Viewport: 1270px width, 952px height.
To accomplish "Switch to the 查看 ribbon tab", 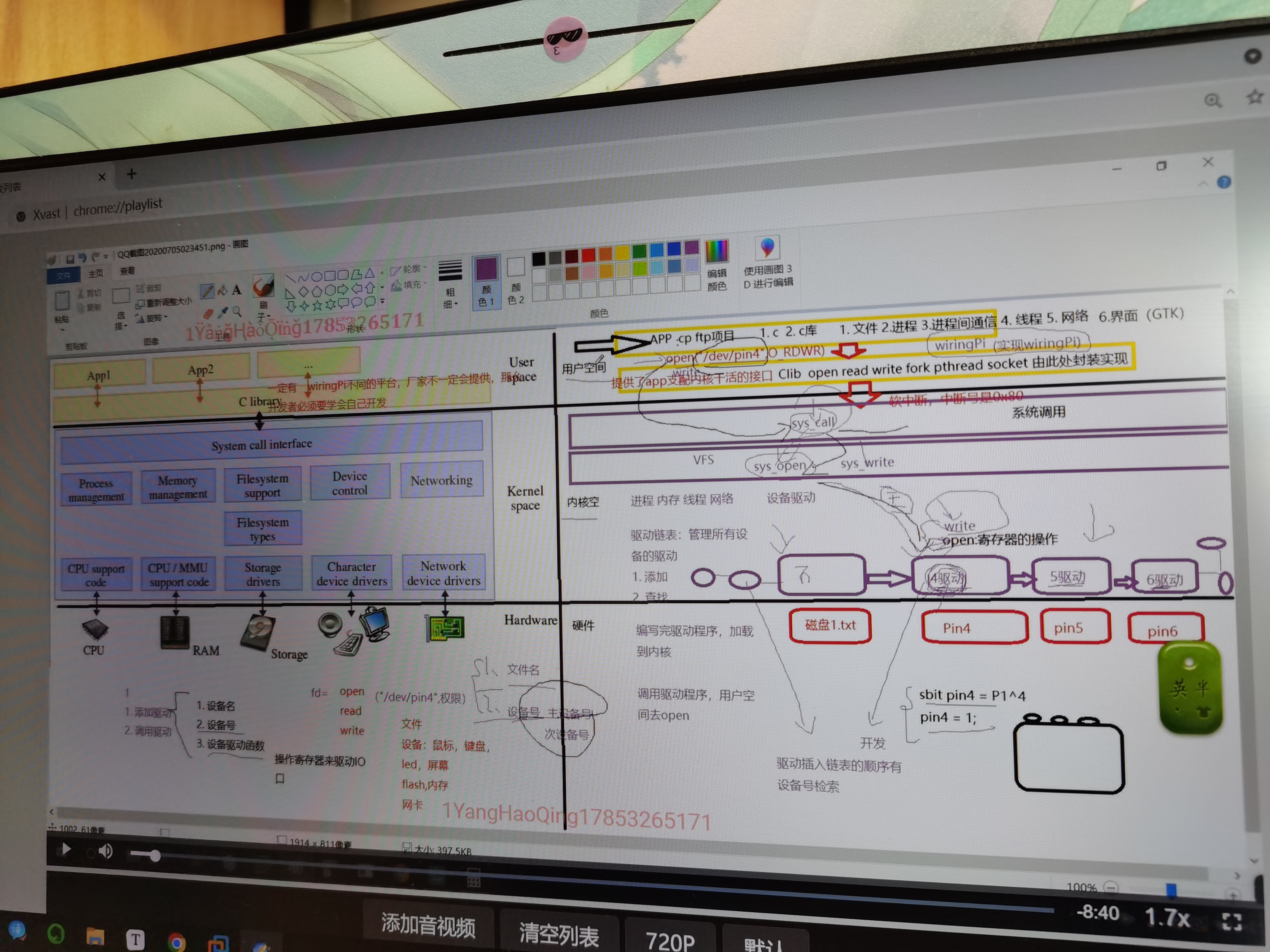I will tap(127, 271).
